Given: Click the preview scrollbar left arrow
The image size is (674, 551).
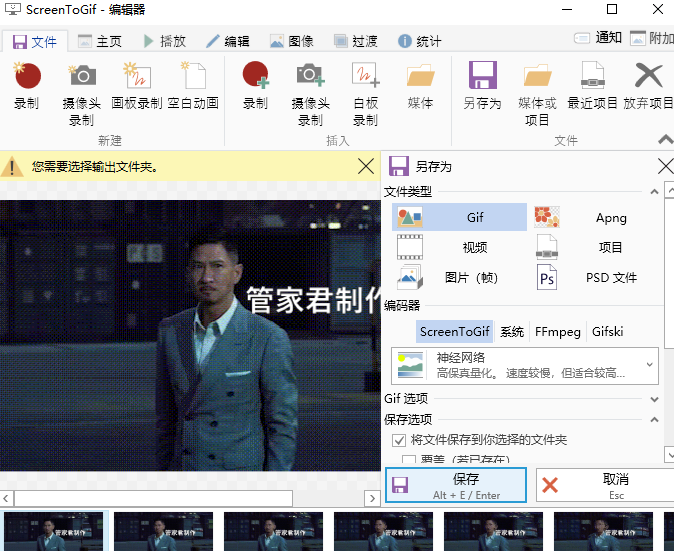Looking at the screenshot, I should pyautogui.click(x=6, y=499).
